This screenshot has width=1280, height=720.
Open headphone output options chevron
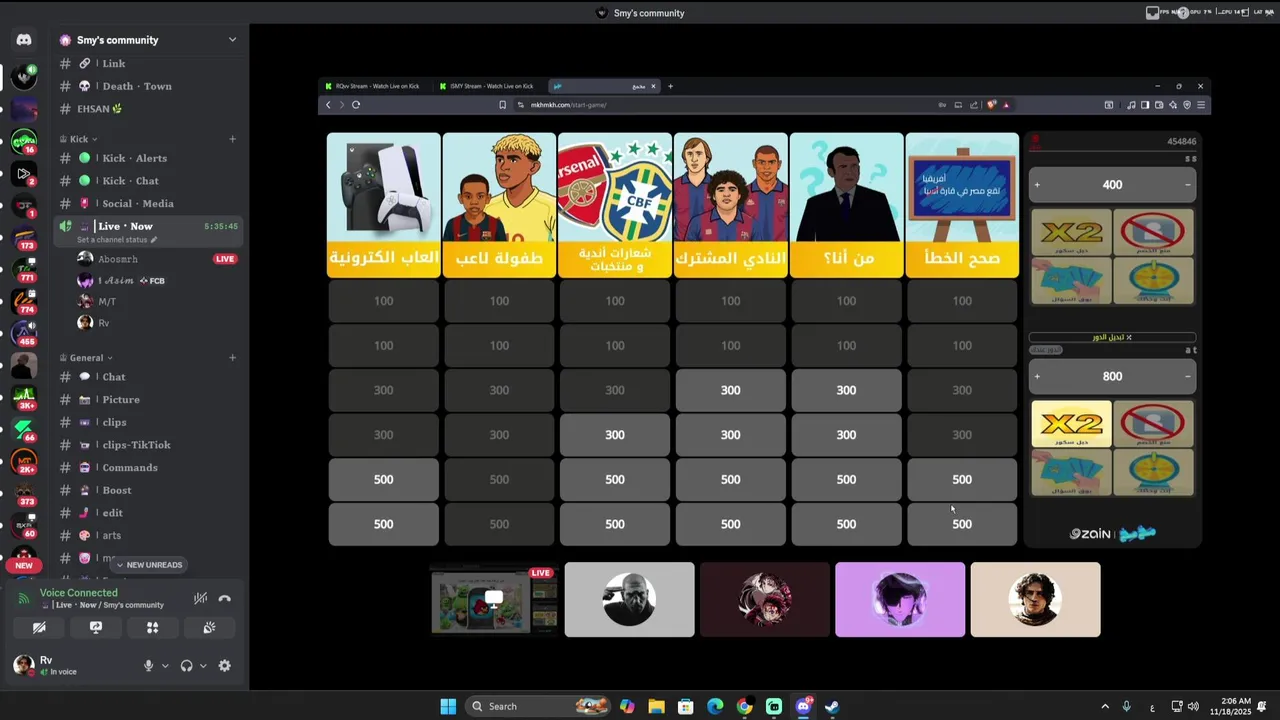tap(203, 666)
